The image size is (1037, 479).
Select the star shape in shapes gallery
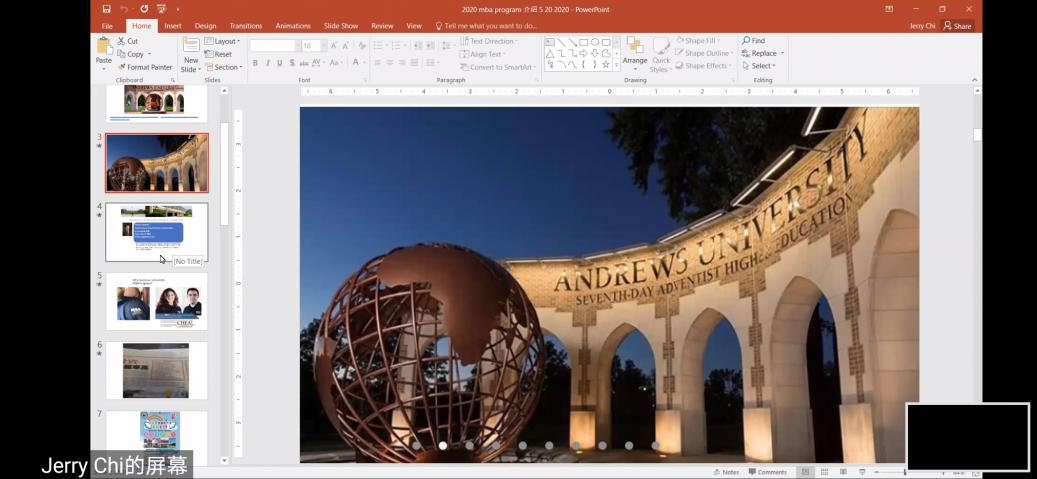coord(606,64)
